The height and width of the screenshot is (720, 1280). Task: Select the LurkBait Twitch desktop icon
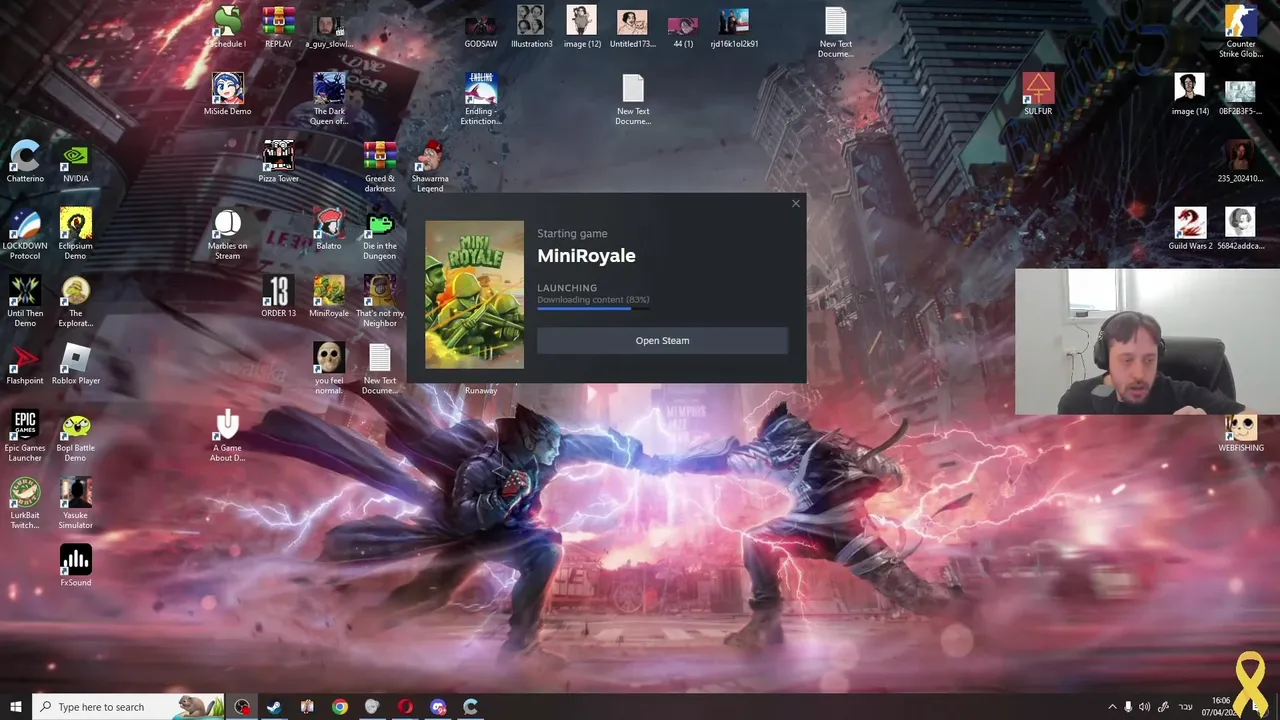[x=25, y=503]
